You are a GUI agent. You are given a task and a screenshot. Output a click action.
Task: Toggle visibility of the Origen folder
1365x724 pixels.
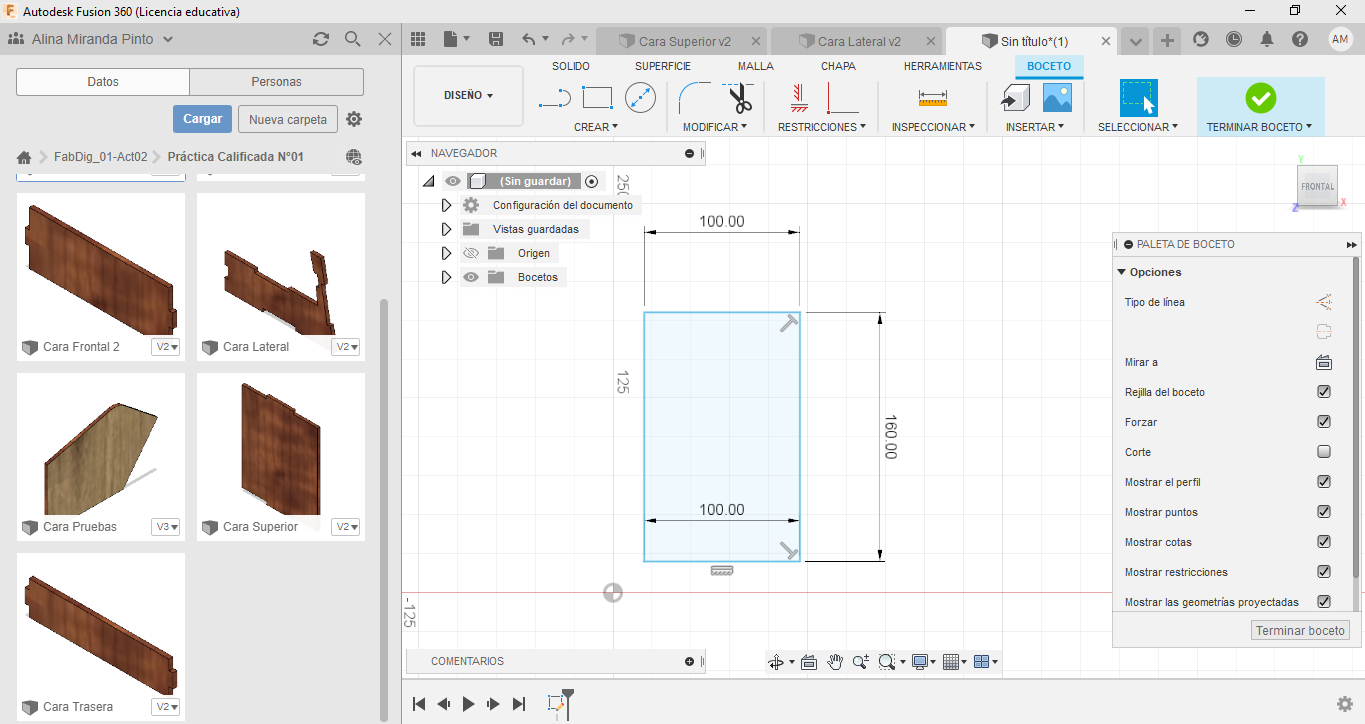[x=471, y=253]
